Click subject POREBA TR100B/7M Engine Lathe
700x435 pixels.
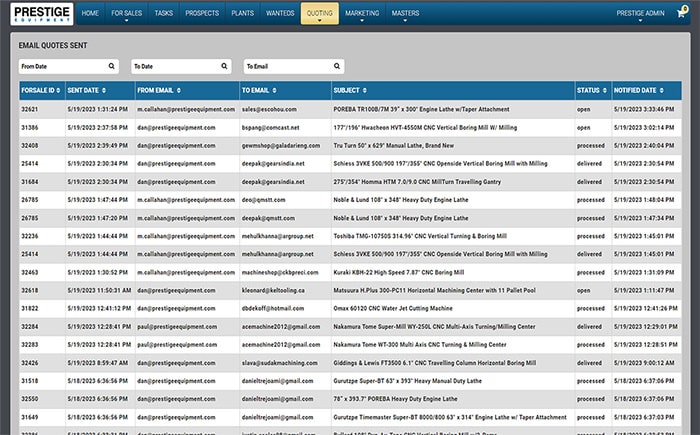(421, 109)
